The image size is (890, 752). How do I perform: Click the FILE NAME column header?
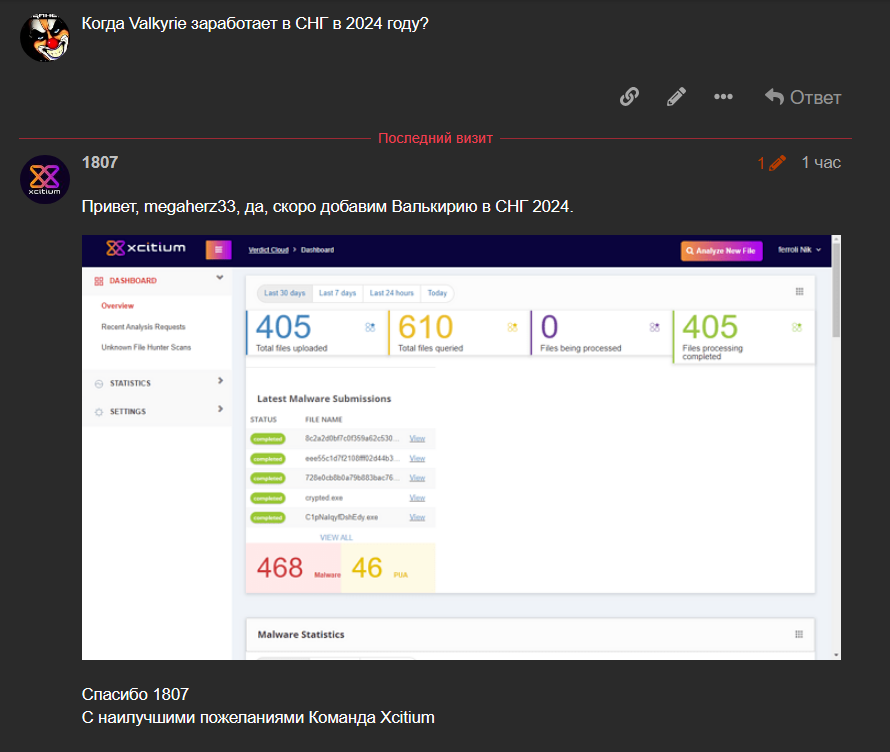click(324, 419)
